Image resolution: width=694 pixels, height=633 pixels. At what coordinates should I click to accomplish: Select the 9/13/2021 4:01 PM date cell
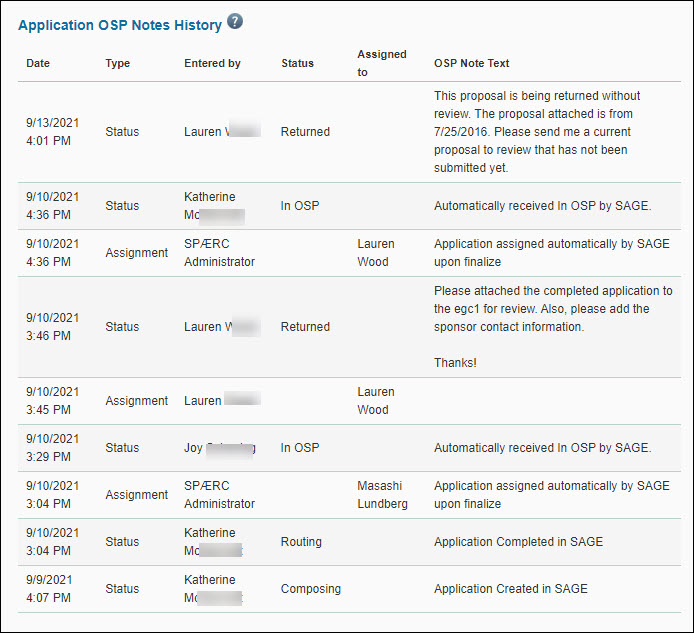(x=52, y=132)
